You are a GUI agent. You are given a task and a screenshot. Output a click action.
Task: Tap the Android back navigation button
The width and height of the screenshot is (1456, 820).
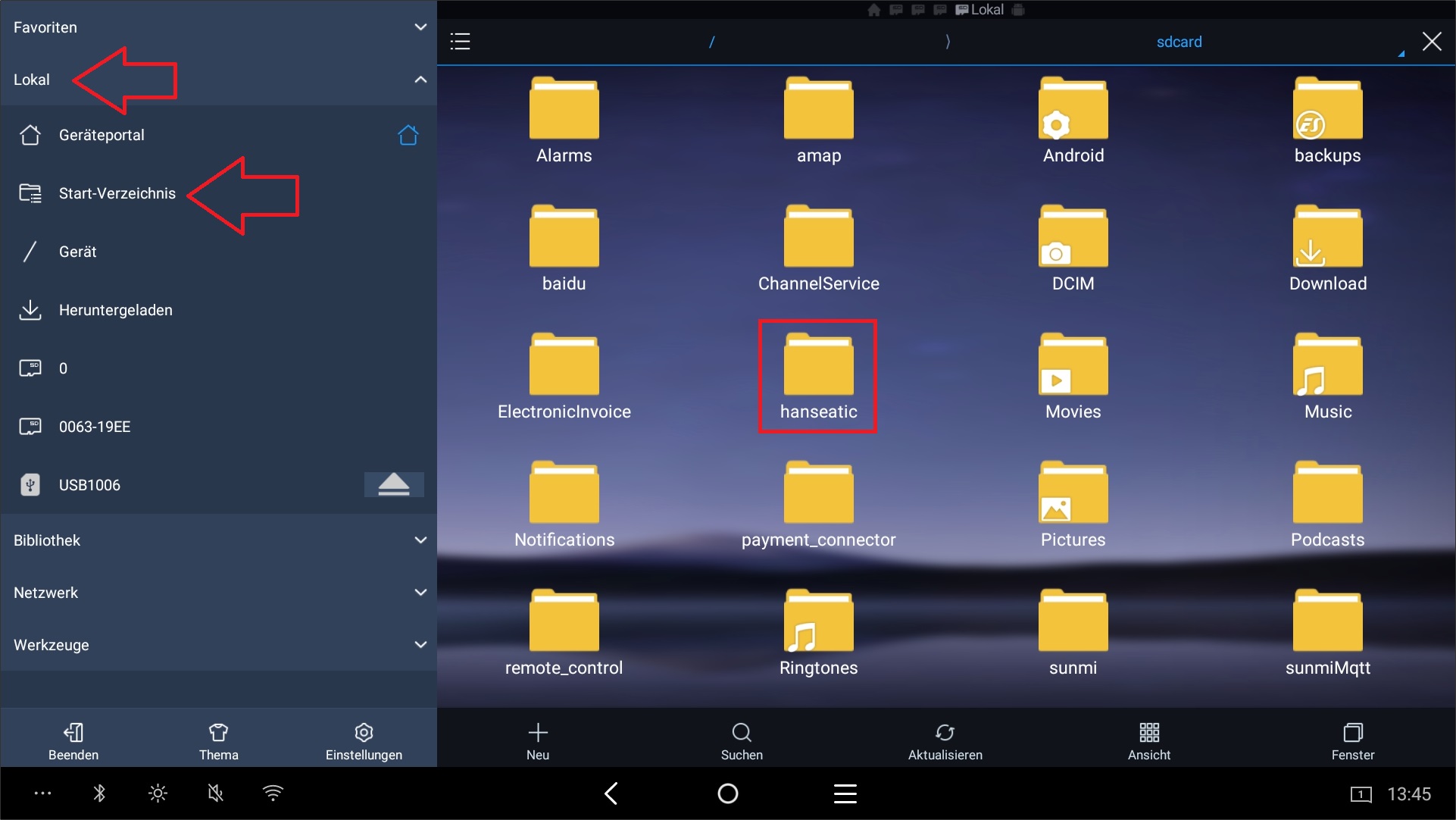tap(611, 793)
